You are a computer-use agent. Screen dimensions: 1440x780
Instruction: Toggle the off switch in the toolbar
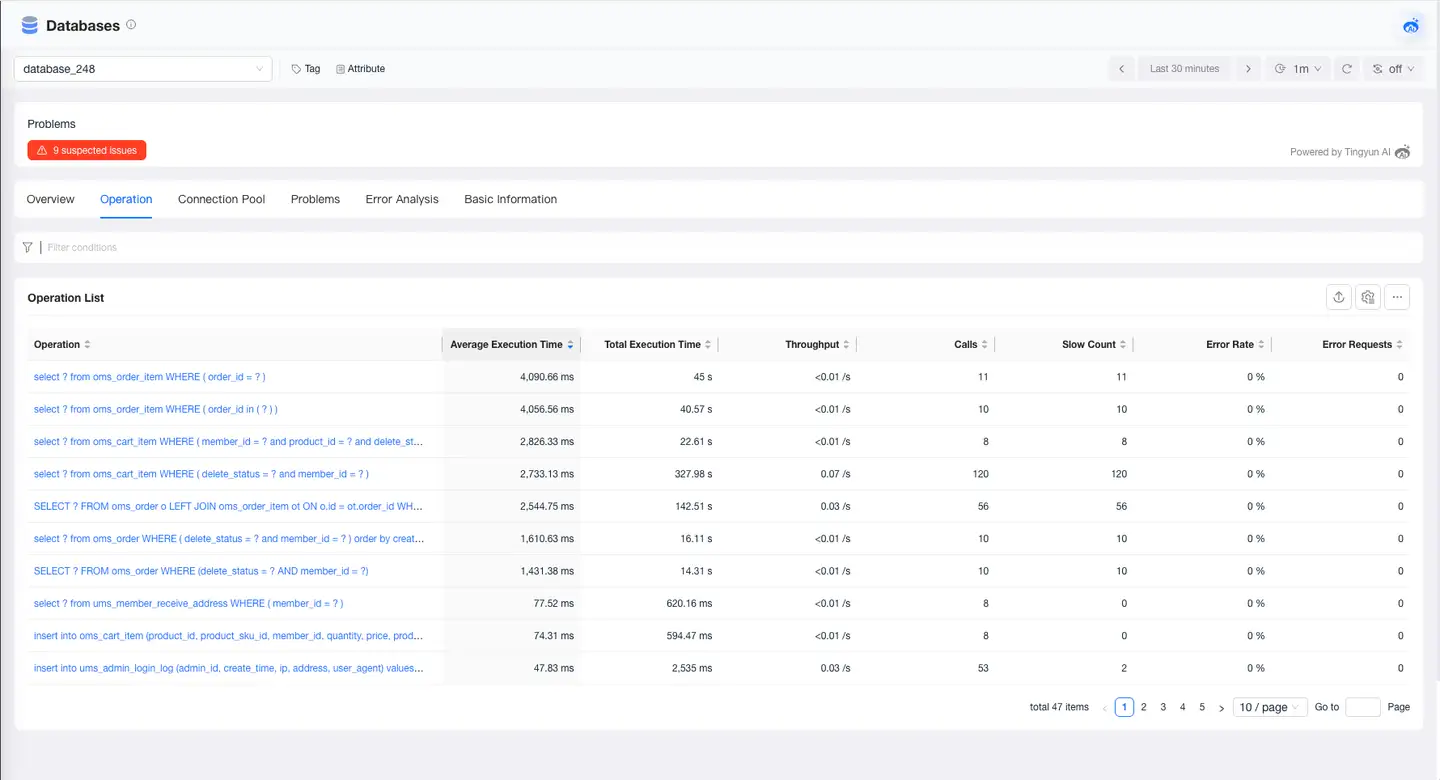click(1392, 68)
